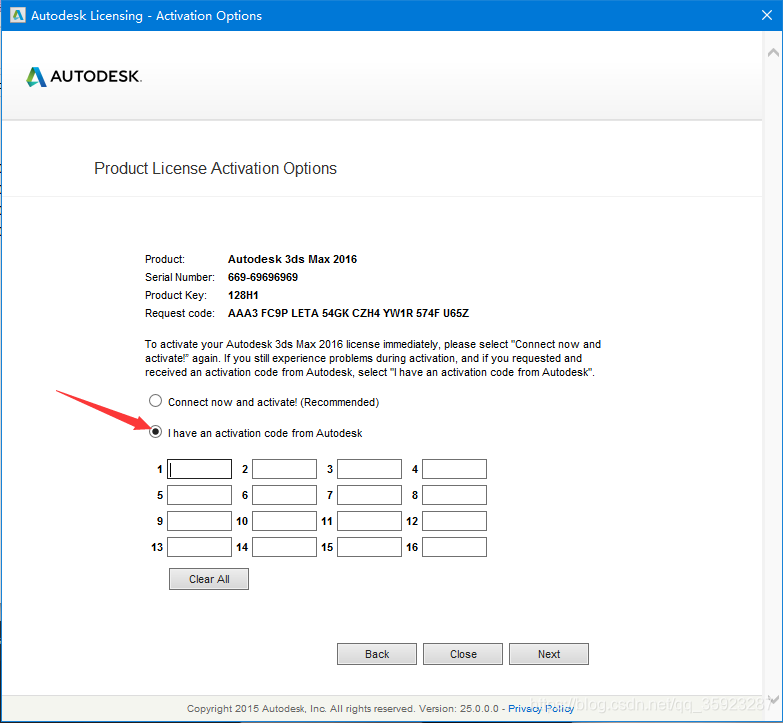The image size is (783, 723).
Task: Select 'Connect now and activate!' radio option
Action: click(x=155, y=401)
